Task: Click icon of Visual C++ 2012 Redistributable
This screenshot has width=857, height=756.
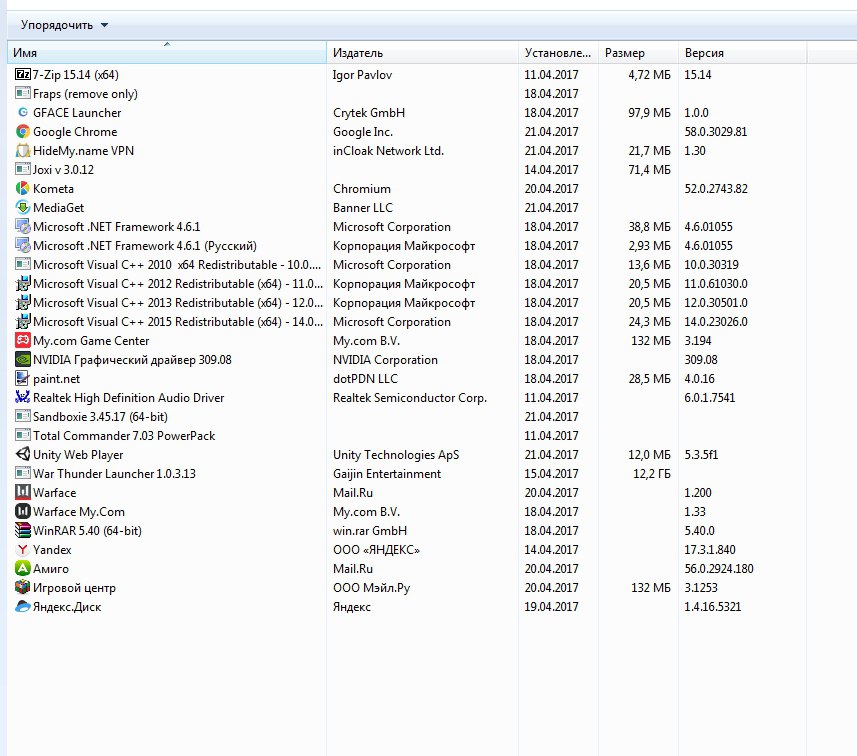Action: [22, 284]
